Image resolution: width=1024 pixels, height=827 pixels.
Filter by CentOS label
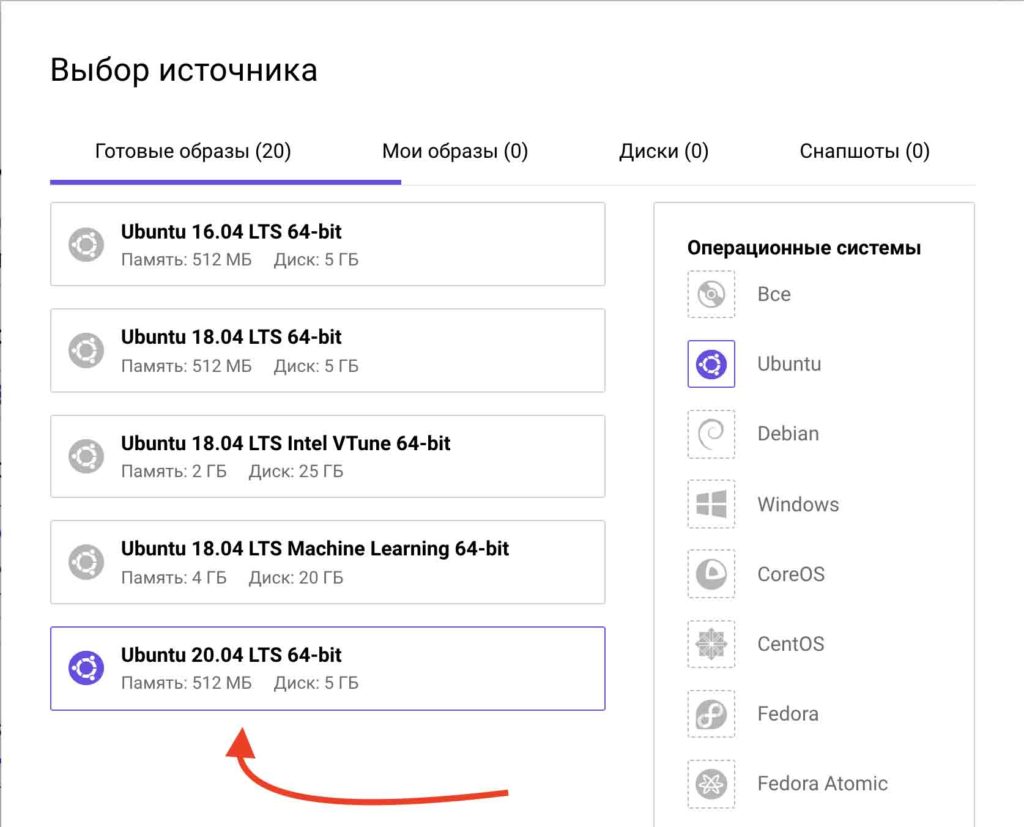click(790, 643)
